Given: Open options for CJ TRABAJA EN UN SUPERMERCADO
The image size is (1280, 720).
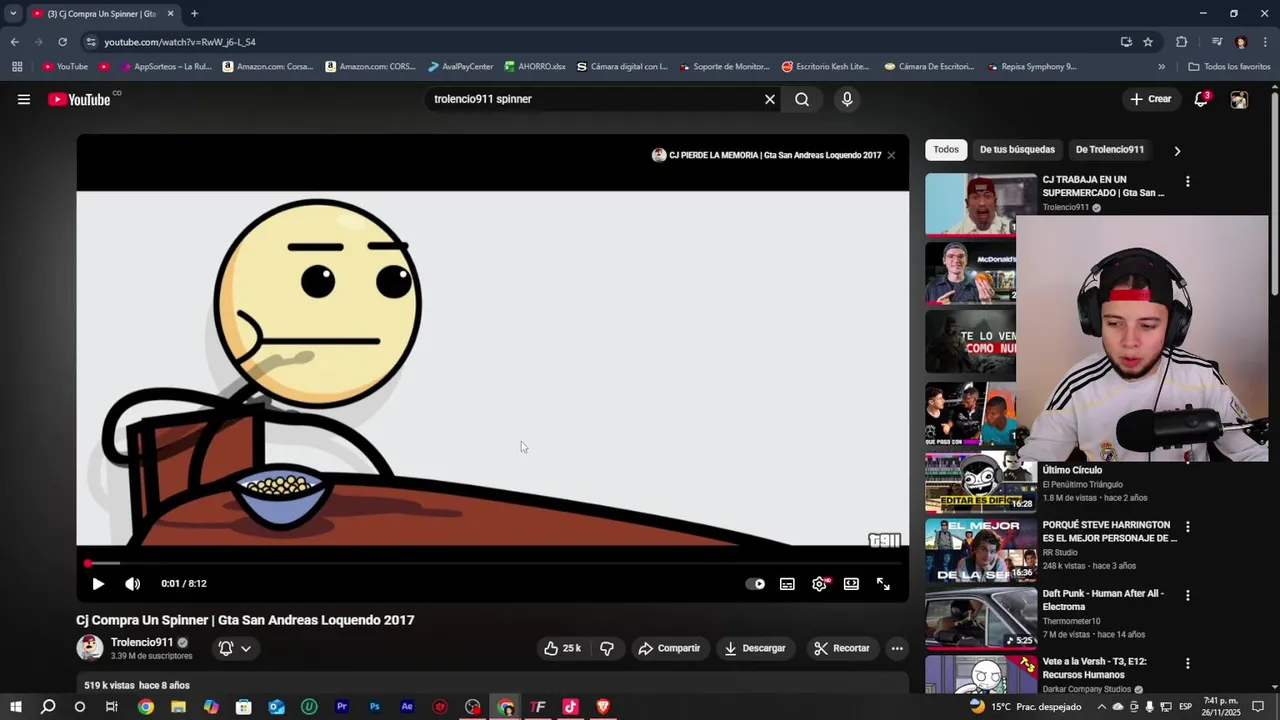Looking at the screenshot, I should pos(1188,182).
